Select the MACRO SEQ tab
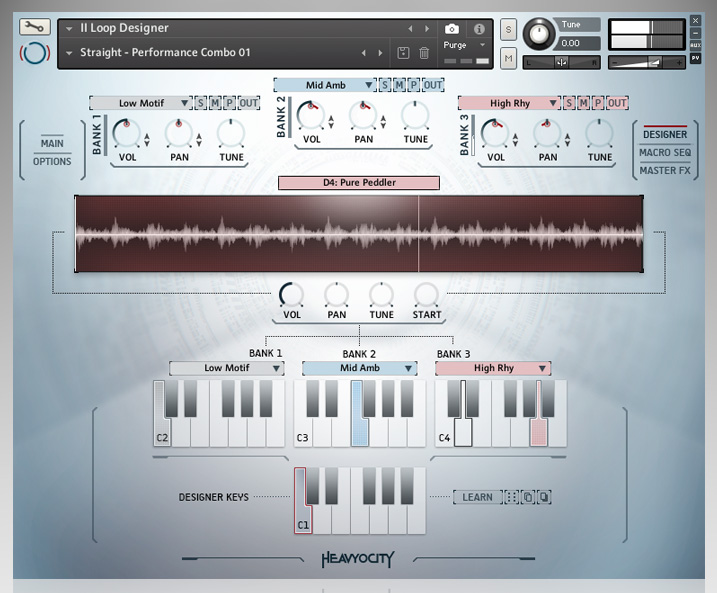Screen dimensions: 717x593 click(x=665, y=152)
